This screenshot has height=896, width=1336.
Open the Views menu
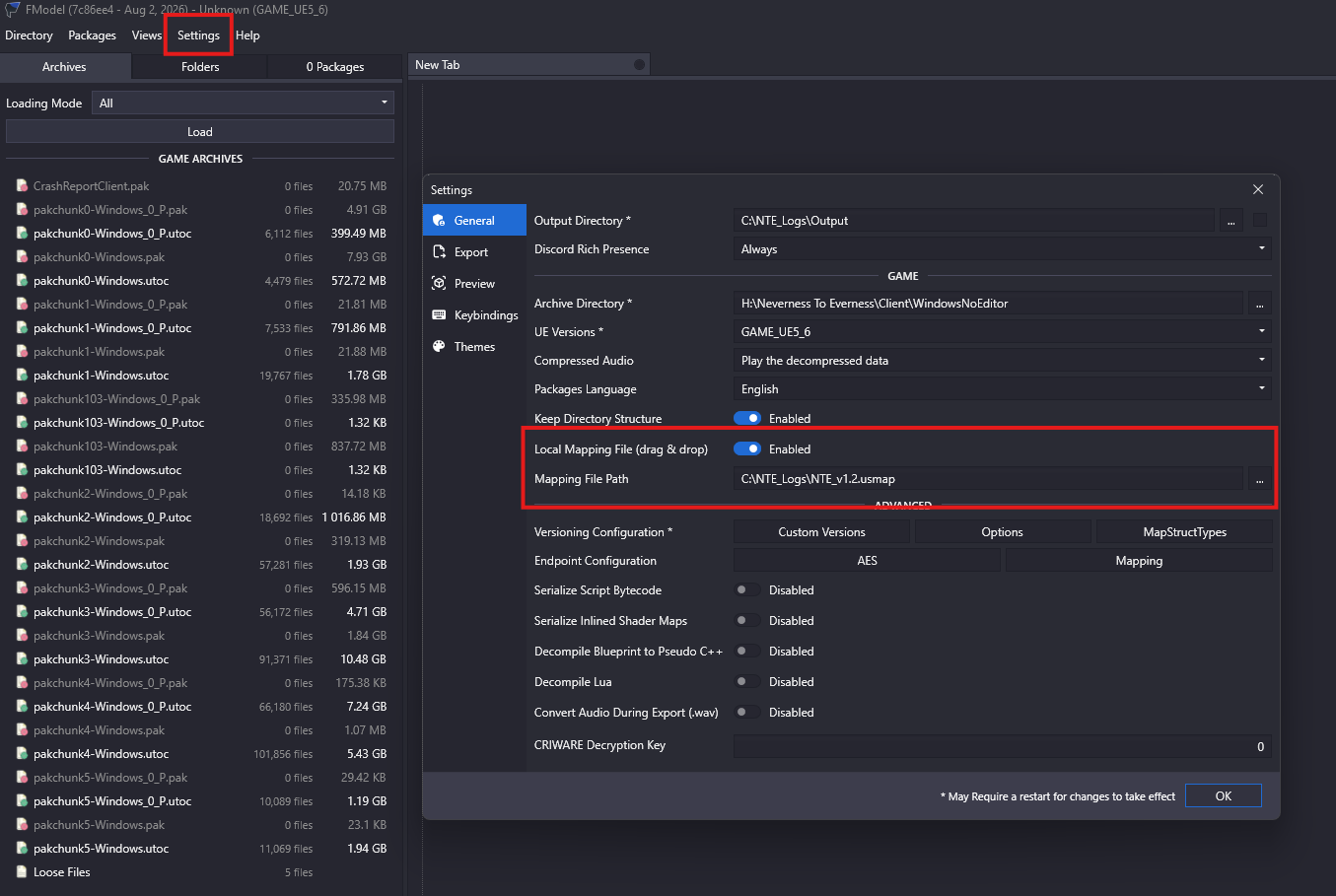coord(146,35)
